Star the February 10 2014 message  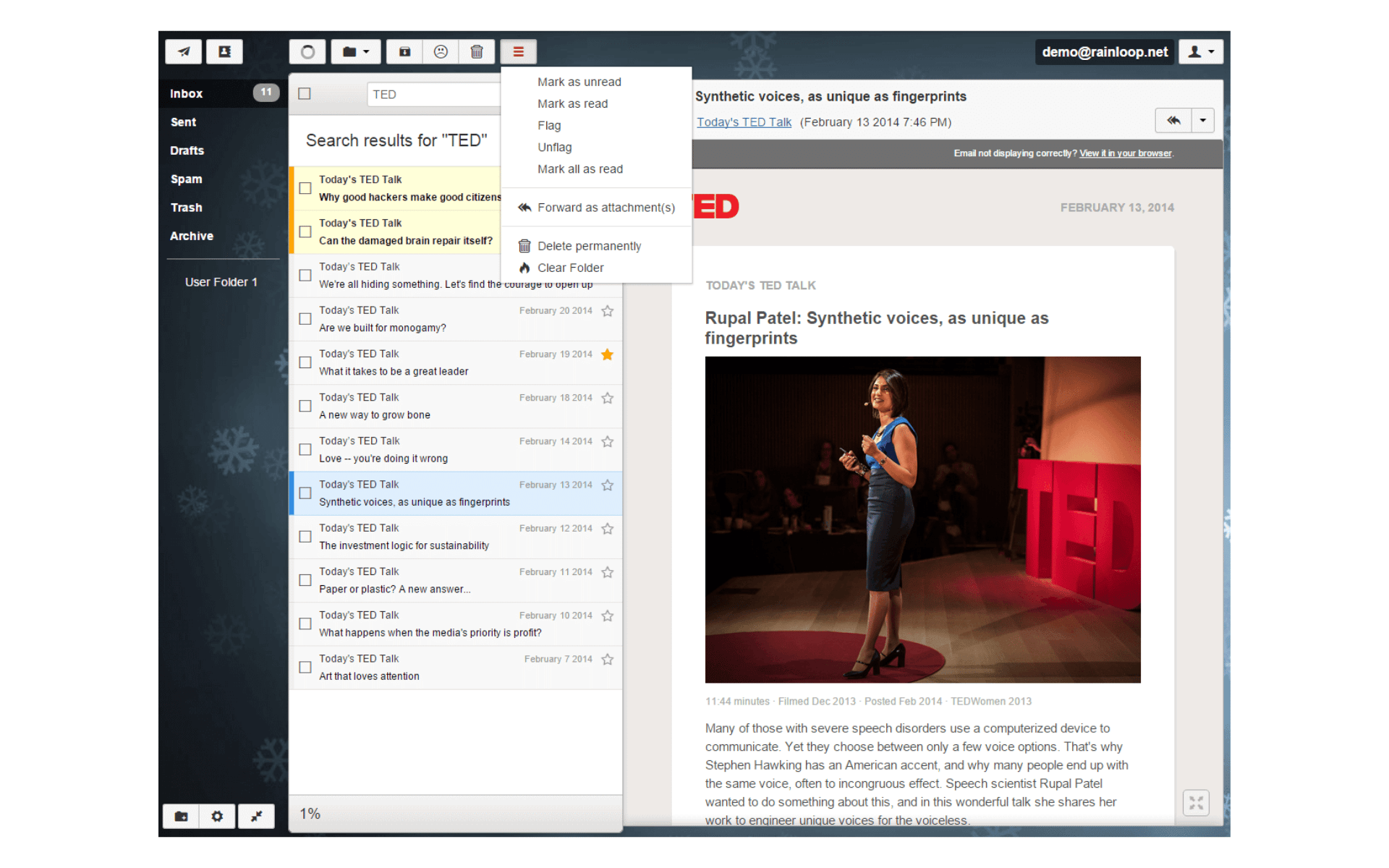(x=608, y=616)
